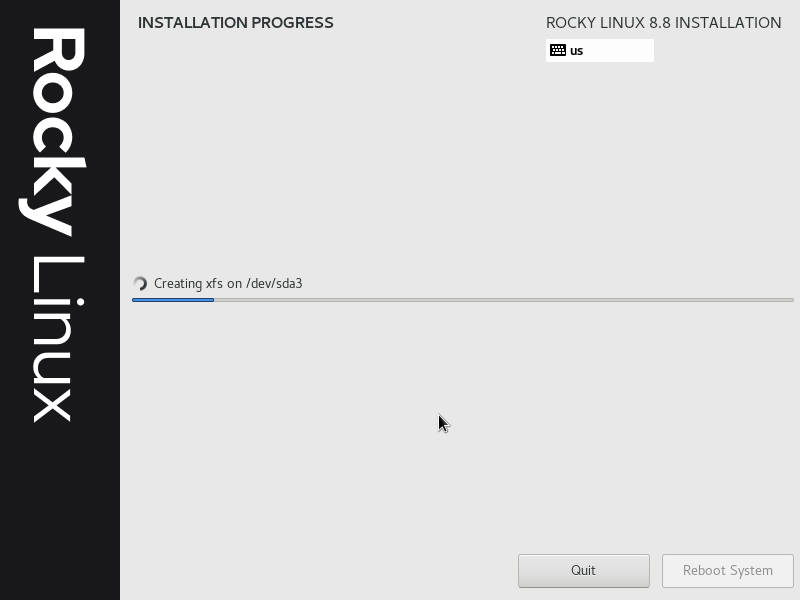Screen dimensions: 800x600
Task: Click the 'Creating xfs on /dev/sda3' status text
Action: click(228, 284)
